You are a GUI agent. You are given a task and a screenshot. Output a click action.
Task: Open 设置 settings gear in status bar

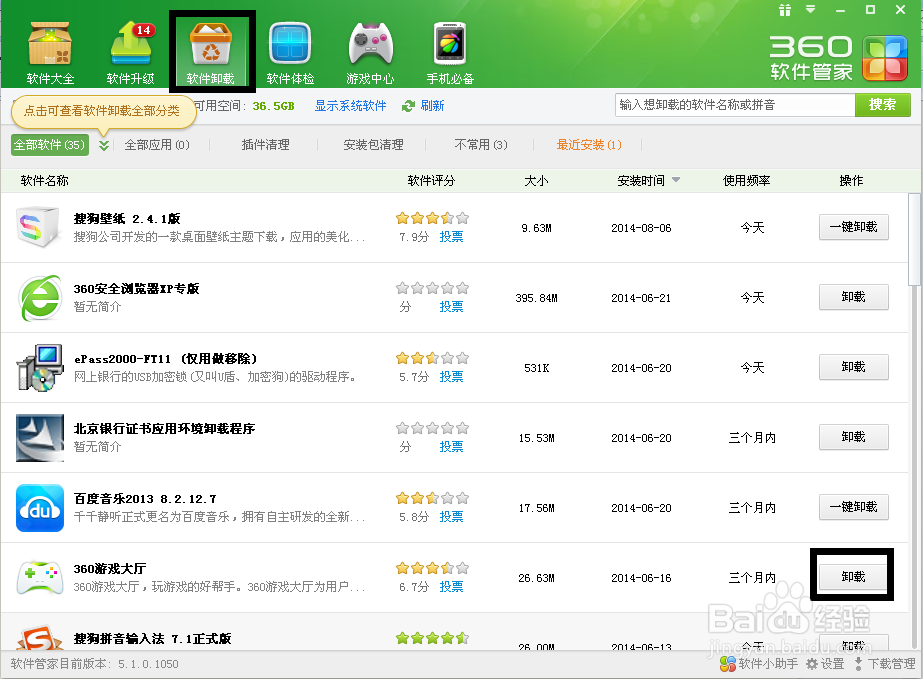825,664
